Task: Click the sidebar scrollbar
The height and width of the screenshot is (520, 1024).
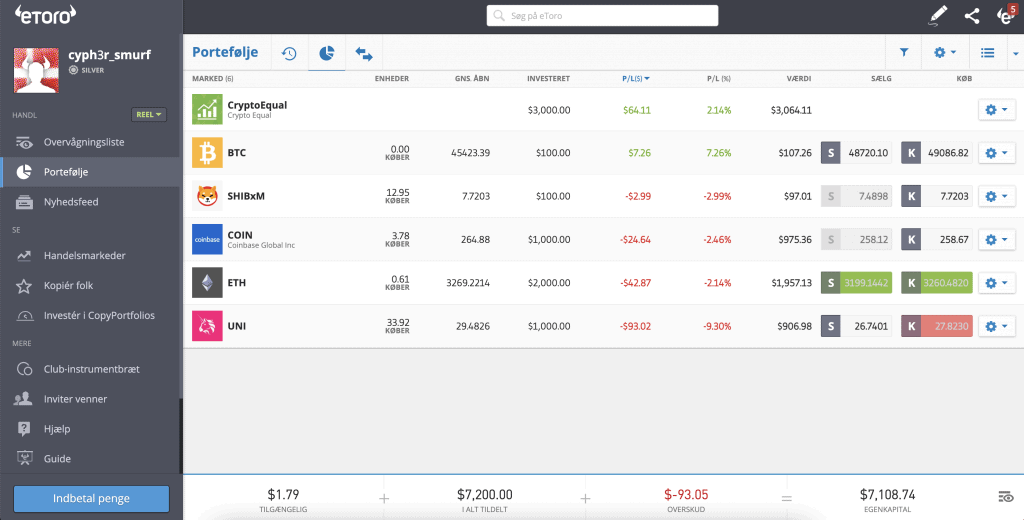Action: point(181,434)
